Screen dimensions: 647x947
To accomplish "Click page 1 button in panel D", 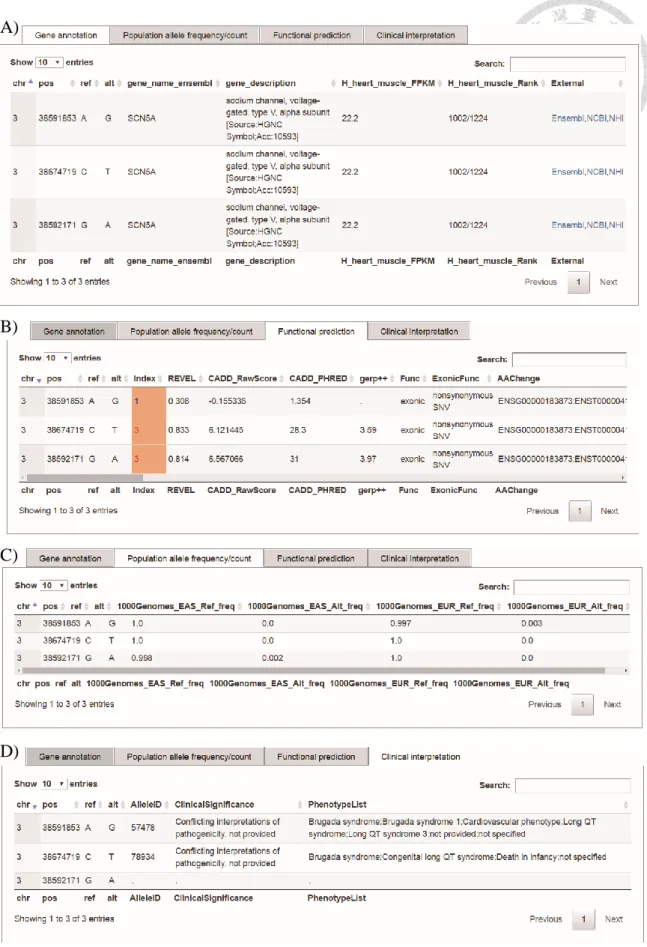I will [x=584, y=919].
